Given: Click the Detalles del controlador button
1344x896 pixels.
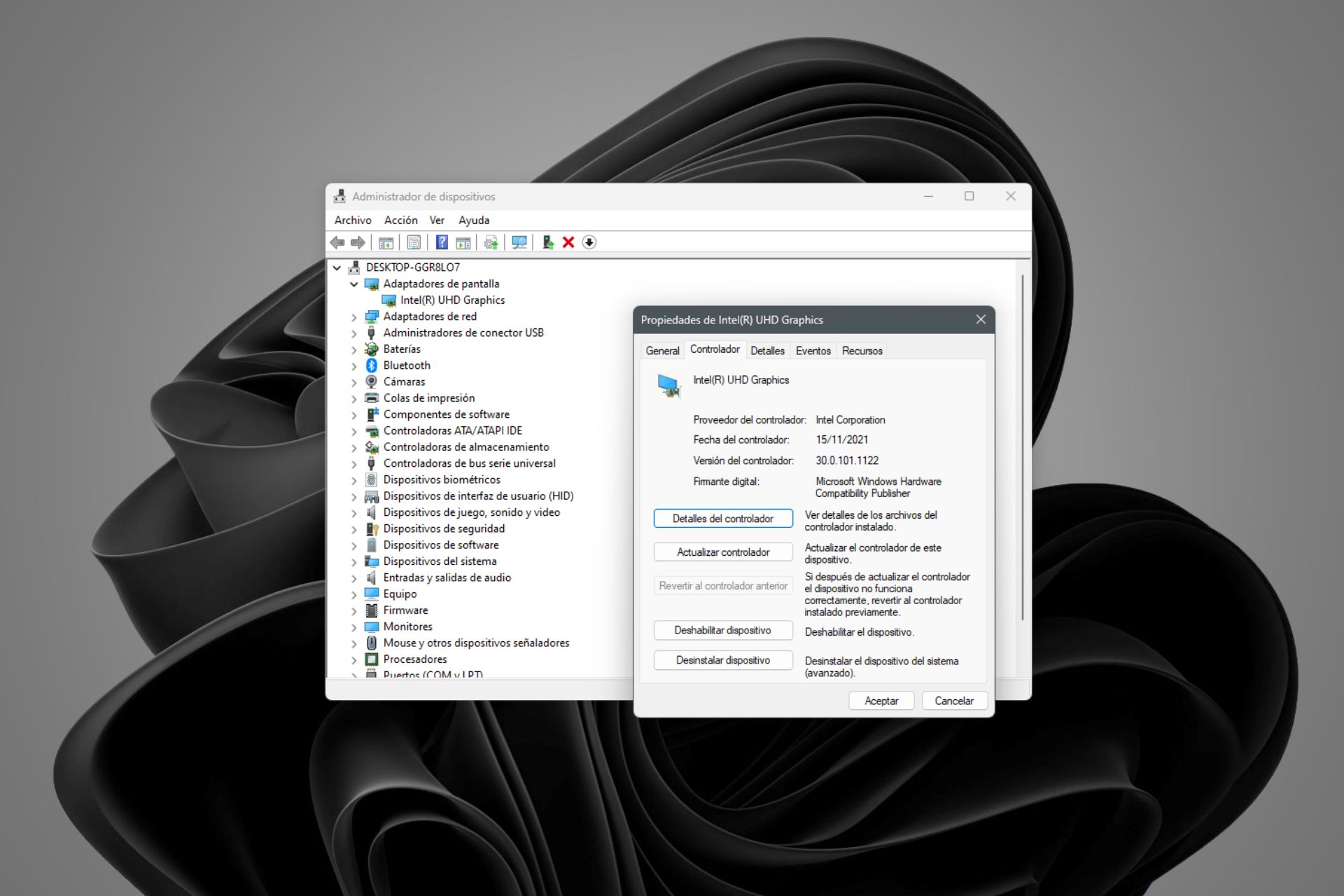Looking at the screenshot, I should point(723,519).
